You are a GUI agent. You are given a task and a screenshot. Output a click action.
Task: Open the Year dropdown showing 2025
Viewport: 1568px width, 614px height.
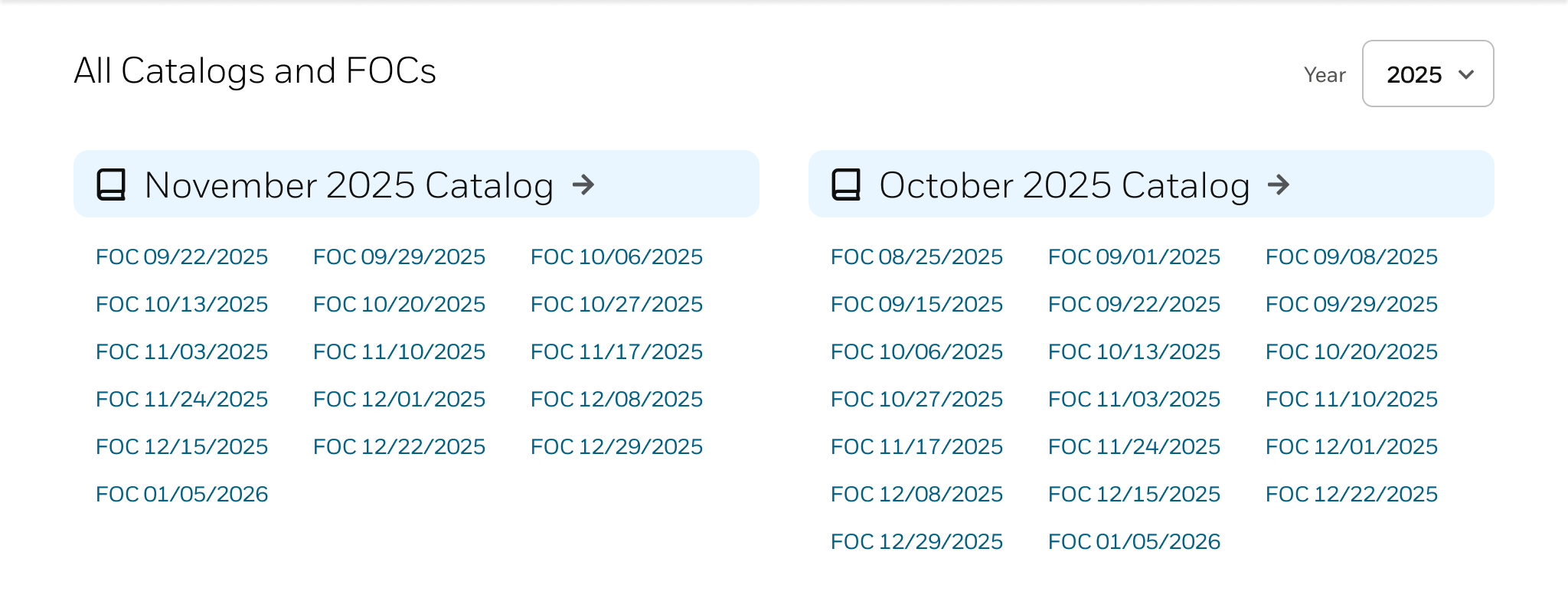point(1427,74)
